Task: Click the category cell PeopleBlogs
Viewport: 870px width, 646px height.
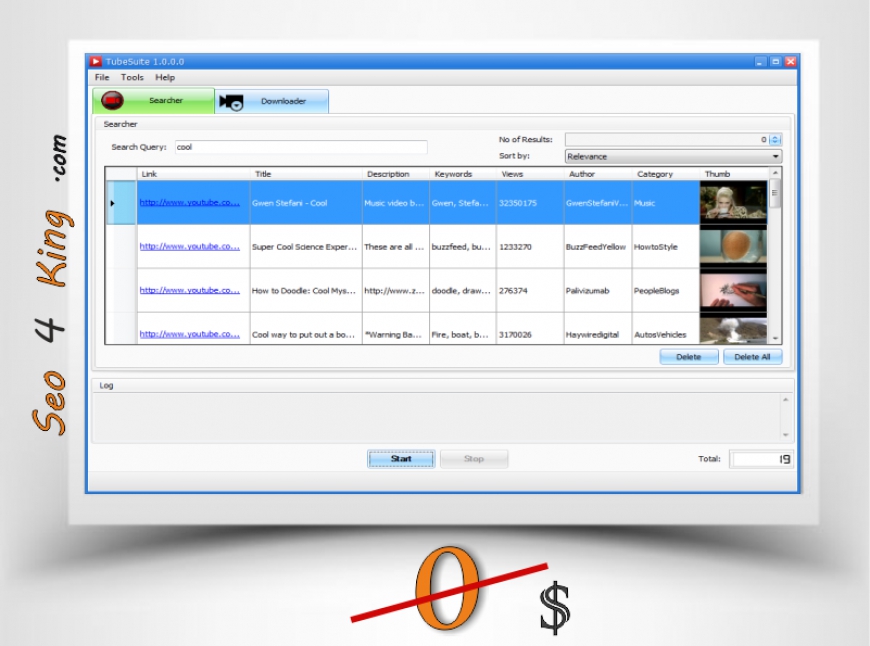Action: (665, 290)
